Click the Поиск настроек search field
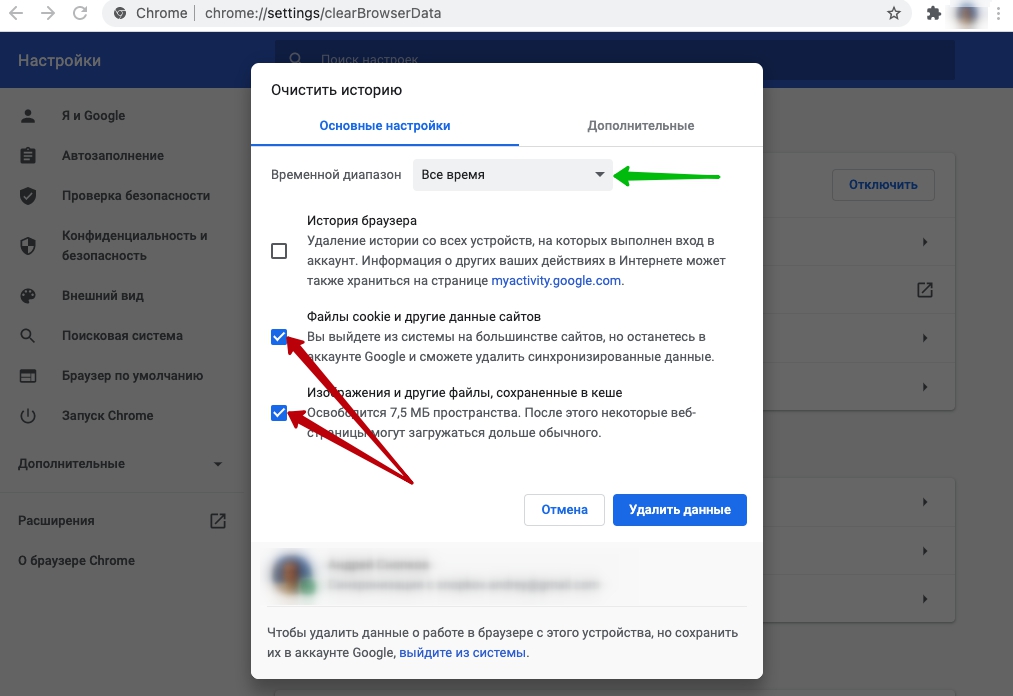 point(614,59)
